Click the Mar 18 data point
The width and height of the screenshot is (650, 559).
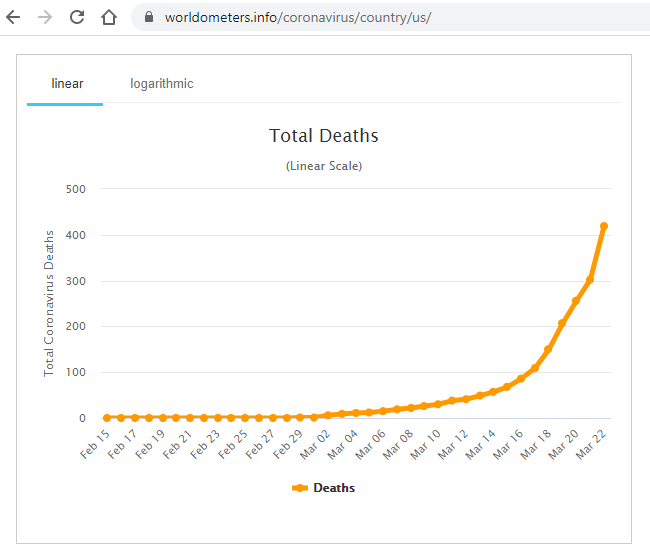coord(548,350)
